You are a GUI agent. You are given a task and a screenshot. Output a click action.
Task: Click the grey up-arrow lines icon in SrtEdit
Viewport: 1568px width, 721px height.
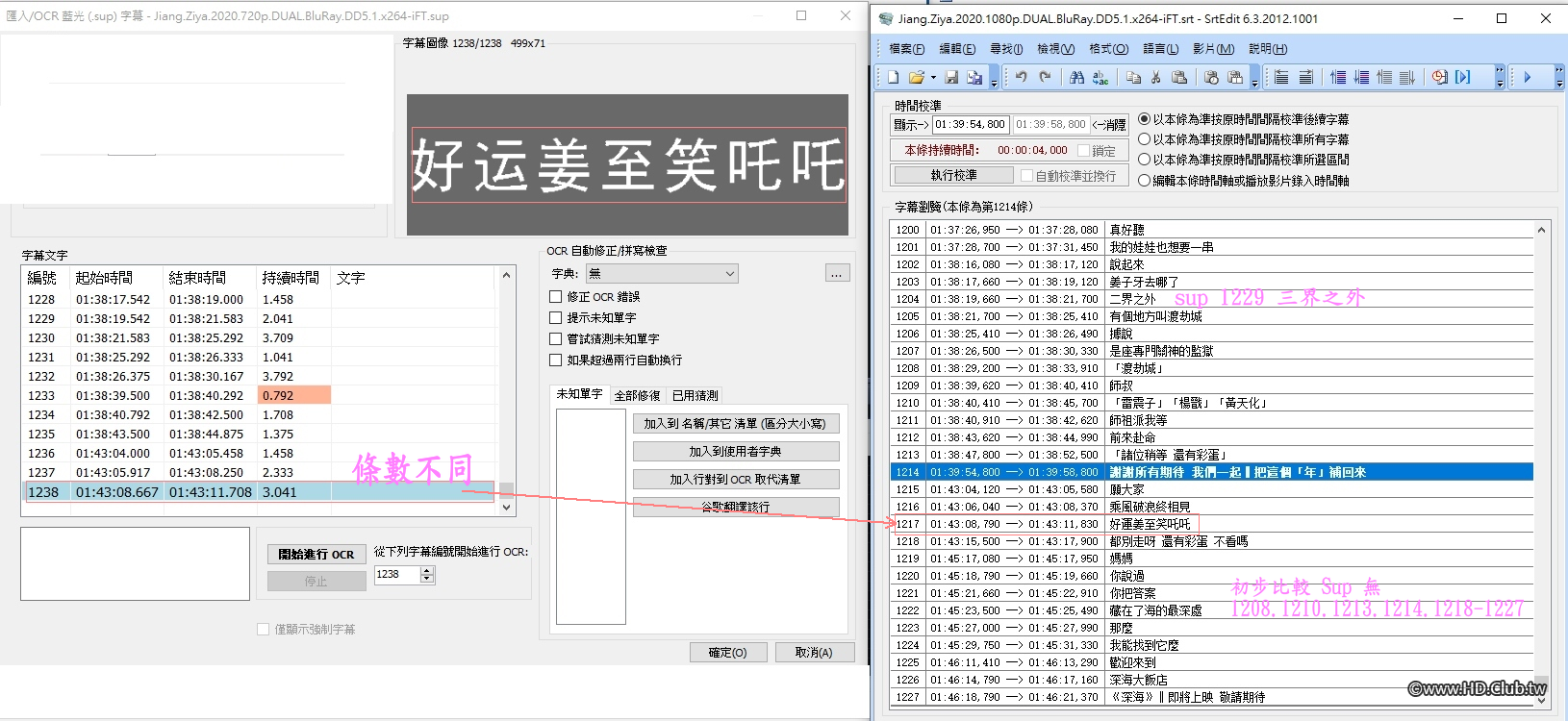point(1384,77)
